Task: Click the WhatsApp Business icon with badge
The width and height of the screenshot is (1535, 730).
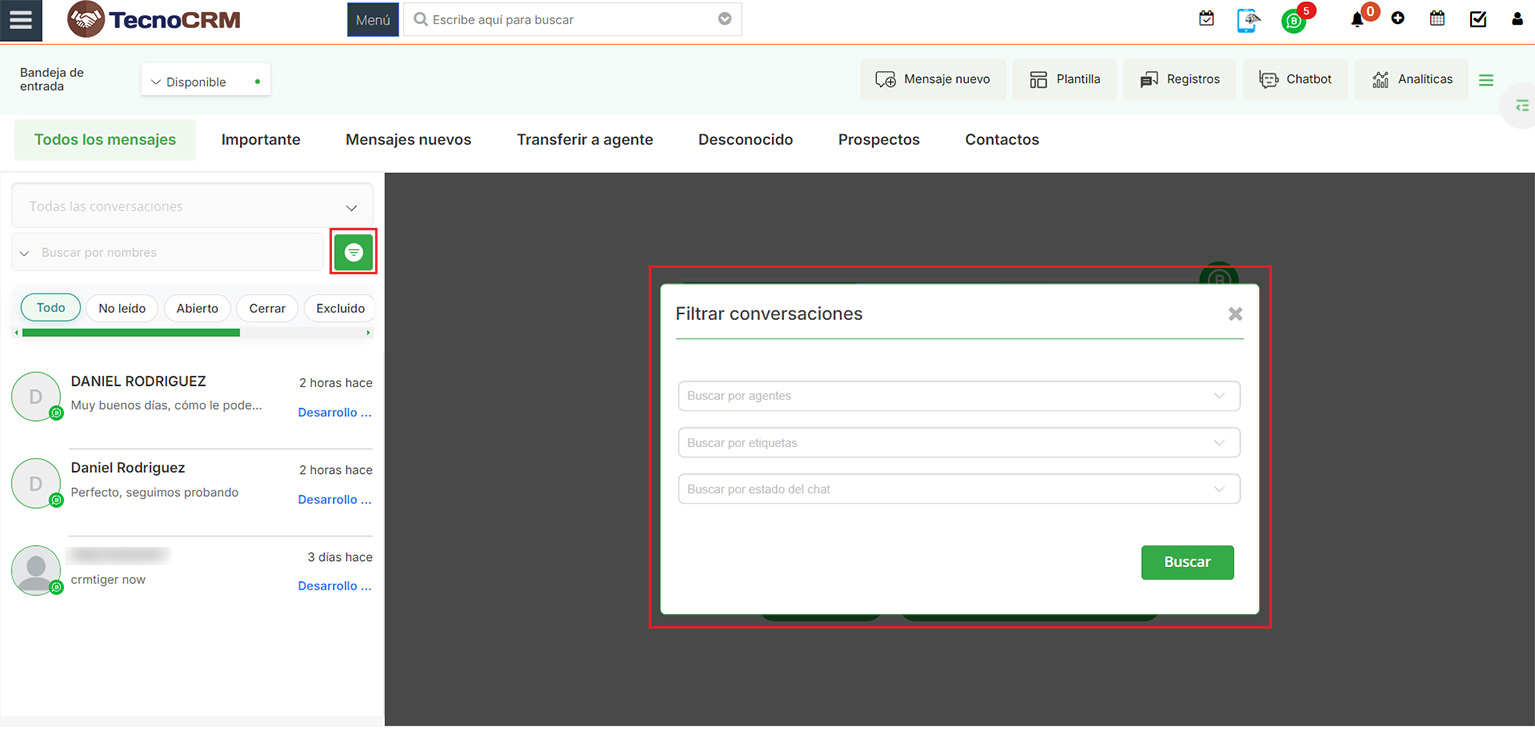Action: click(1294, 21)
